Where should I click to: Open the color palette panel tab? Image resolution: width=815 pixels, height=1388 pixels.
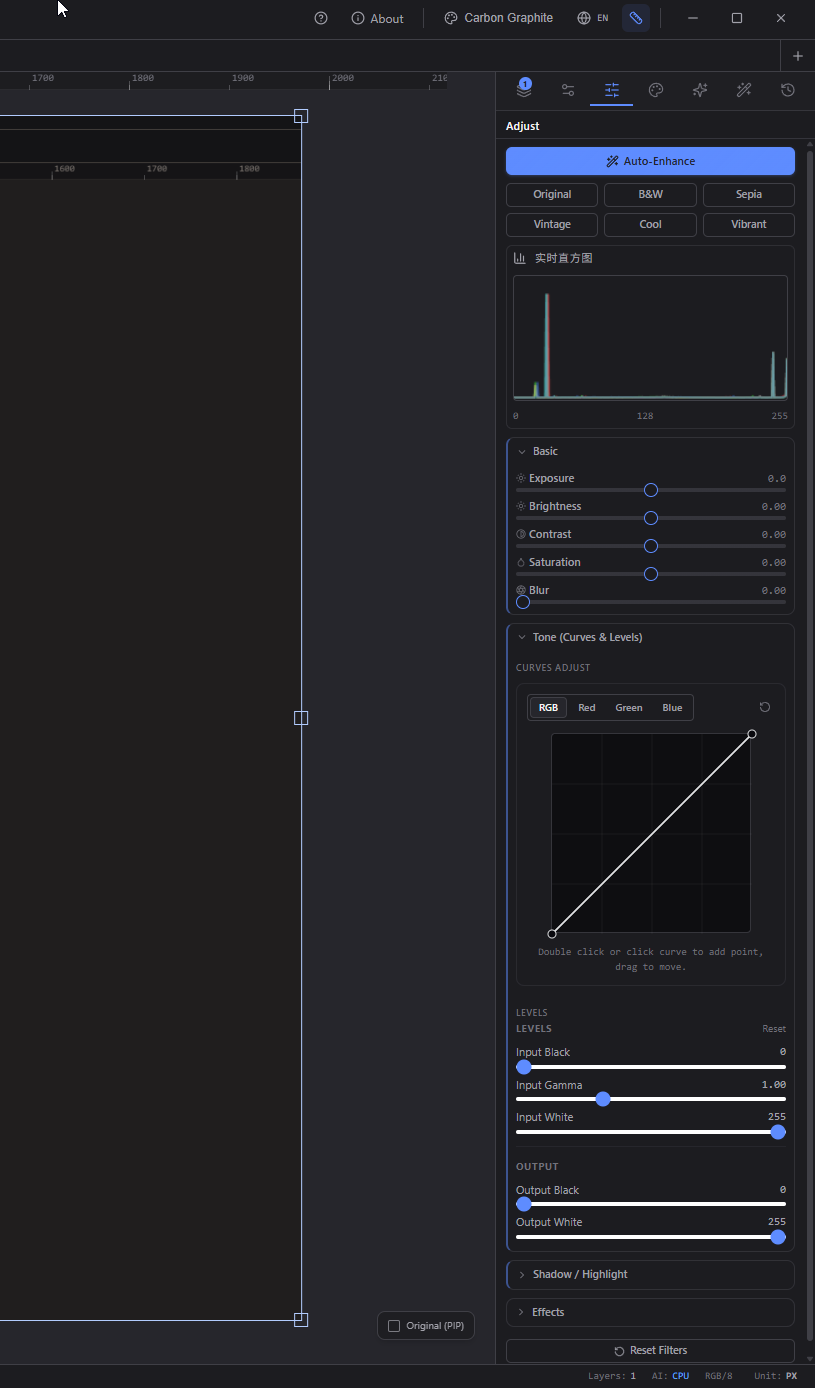656,90
